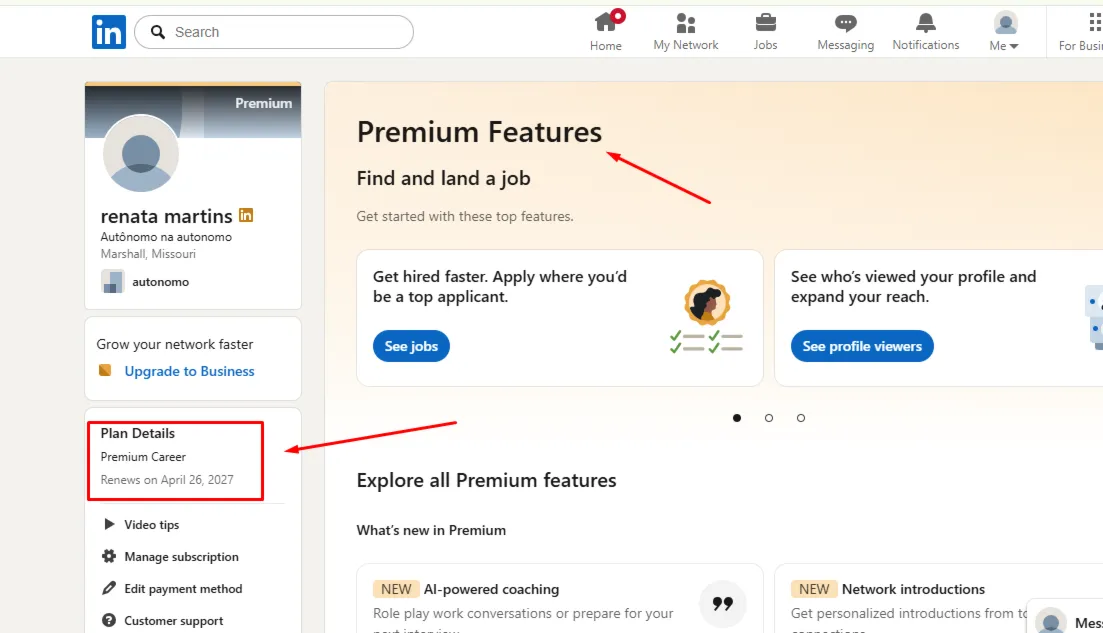Open Customer support

point(174,621)
